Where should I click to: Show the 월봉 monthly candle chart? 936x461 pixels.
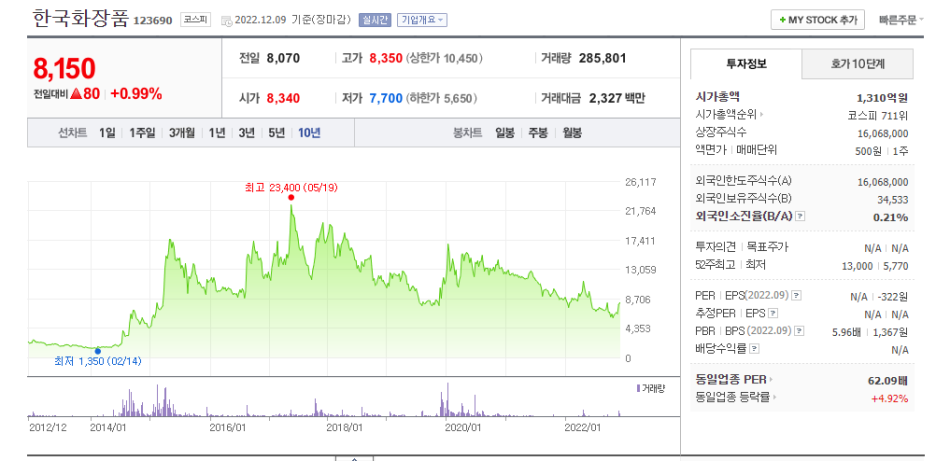tap(572, 133)
